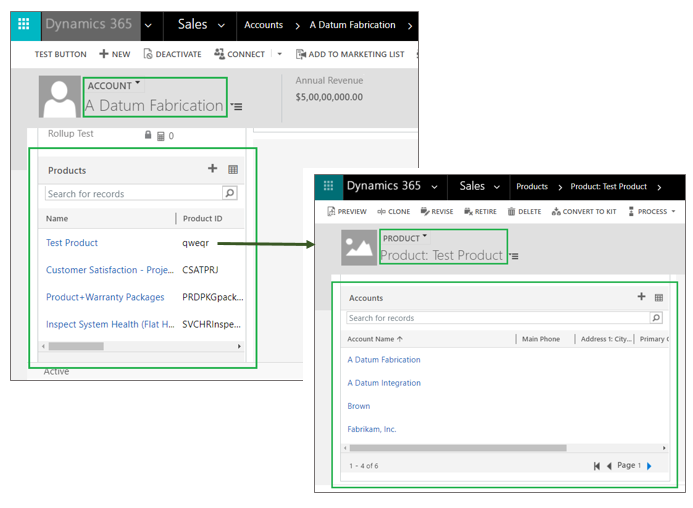This screenshot has height=508, width=693.
Task: Open app launcher in Product window
Action: [x=328, y=186]
